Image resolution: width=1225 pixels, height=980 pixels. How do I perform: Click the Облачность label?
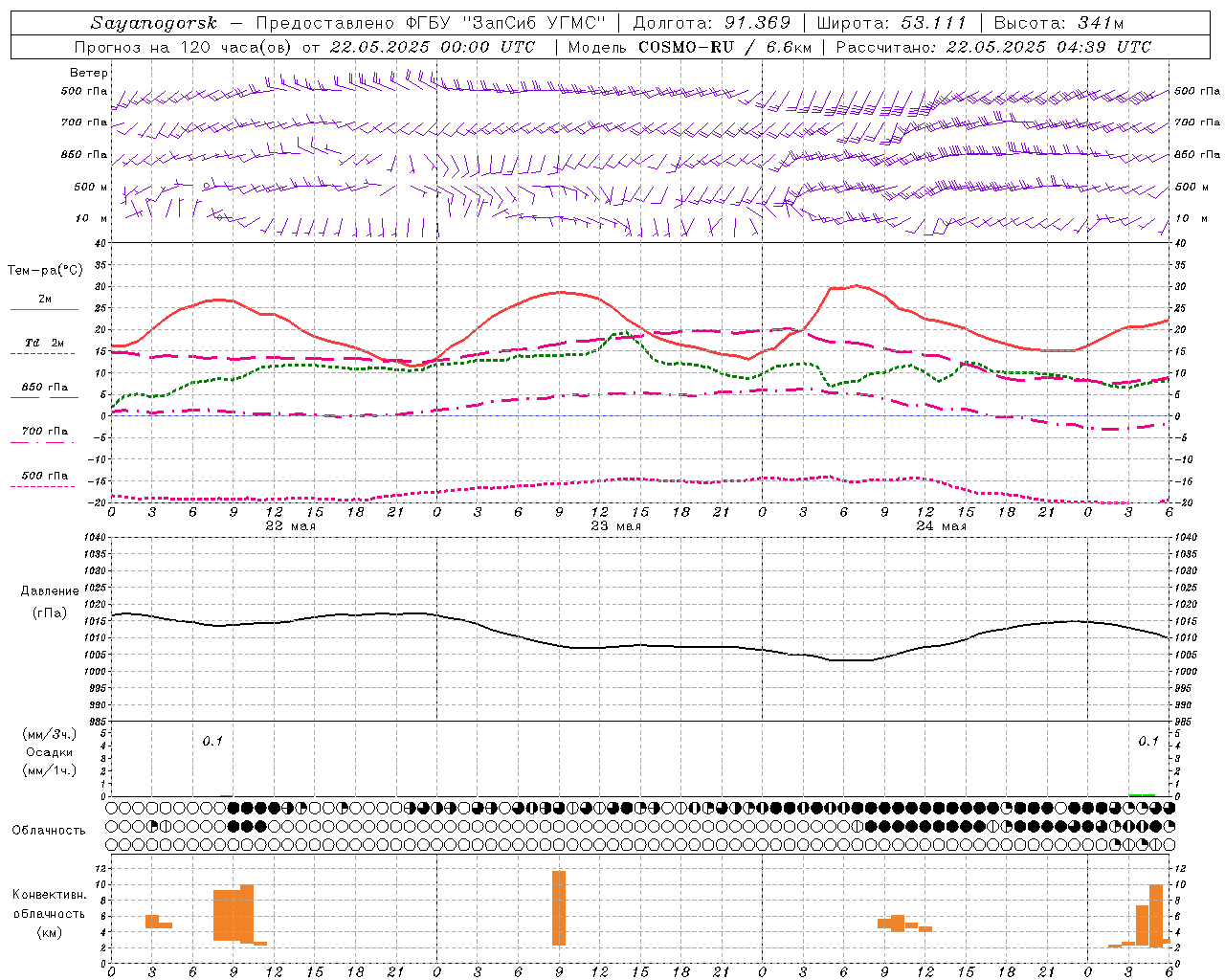pyautogui.click(x=49, y=830)
